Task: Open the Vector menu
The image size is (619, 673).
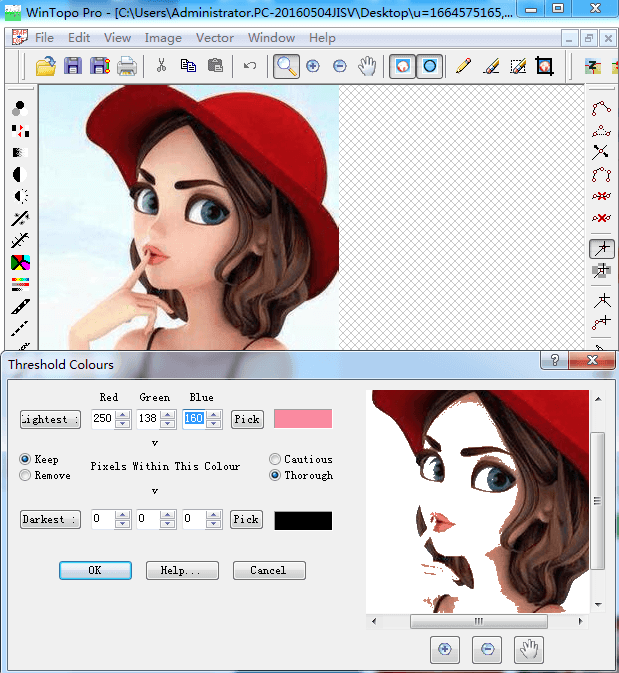Action: (214, 38)
